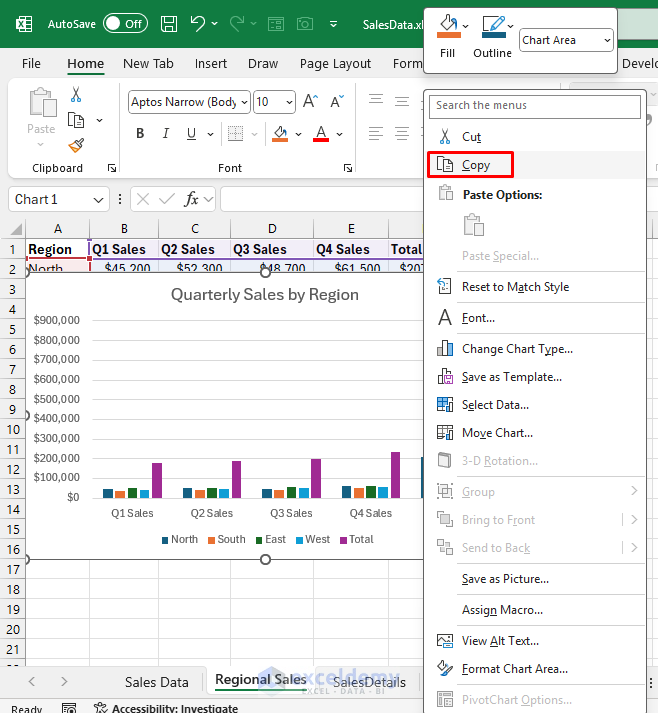Click the Search the menus field

(535, 106)
